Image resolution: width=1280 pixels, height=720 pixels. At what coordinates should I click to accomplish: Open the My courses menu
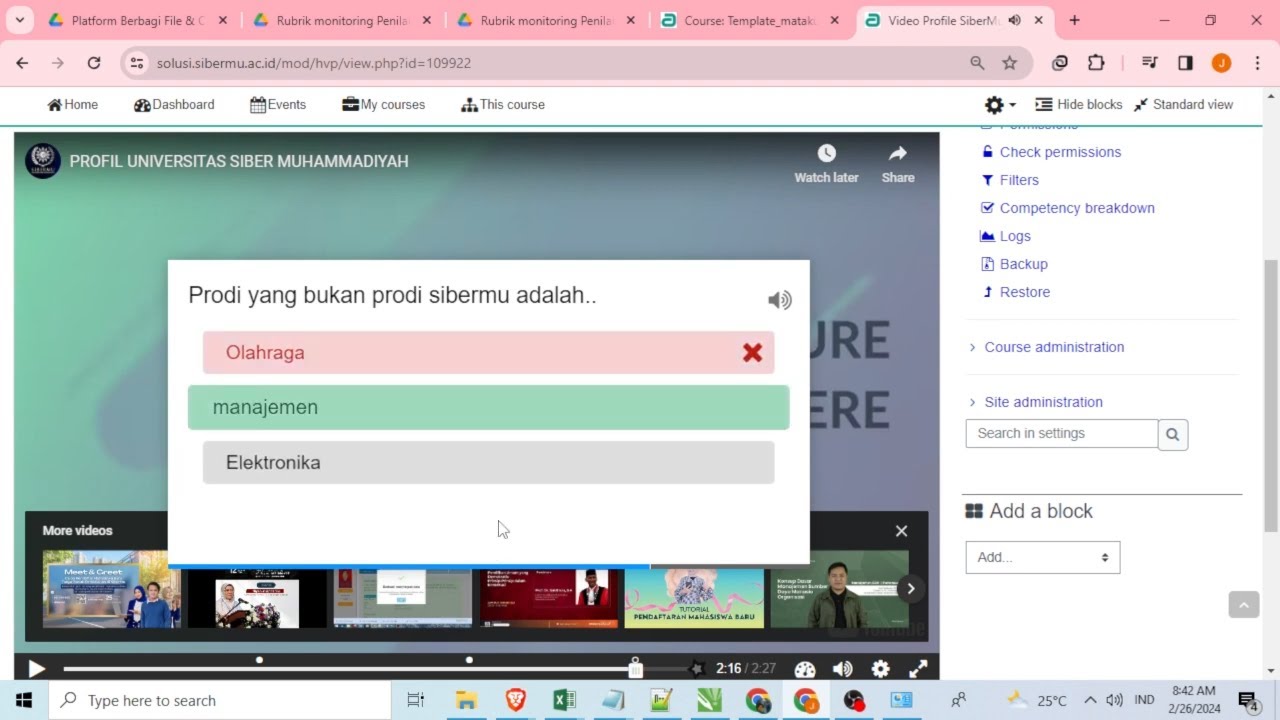coord(383,104)
